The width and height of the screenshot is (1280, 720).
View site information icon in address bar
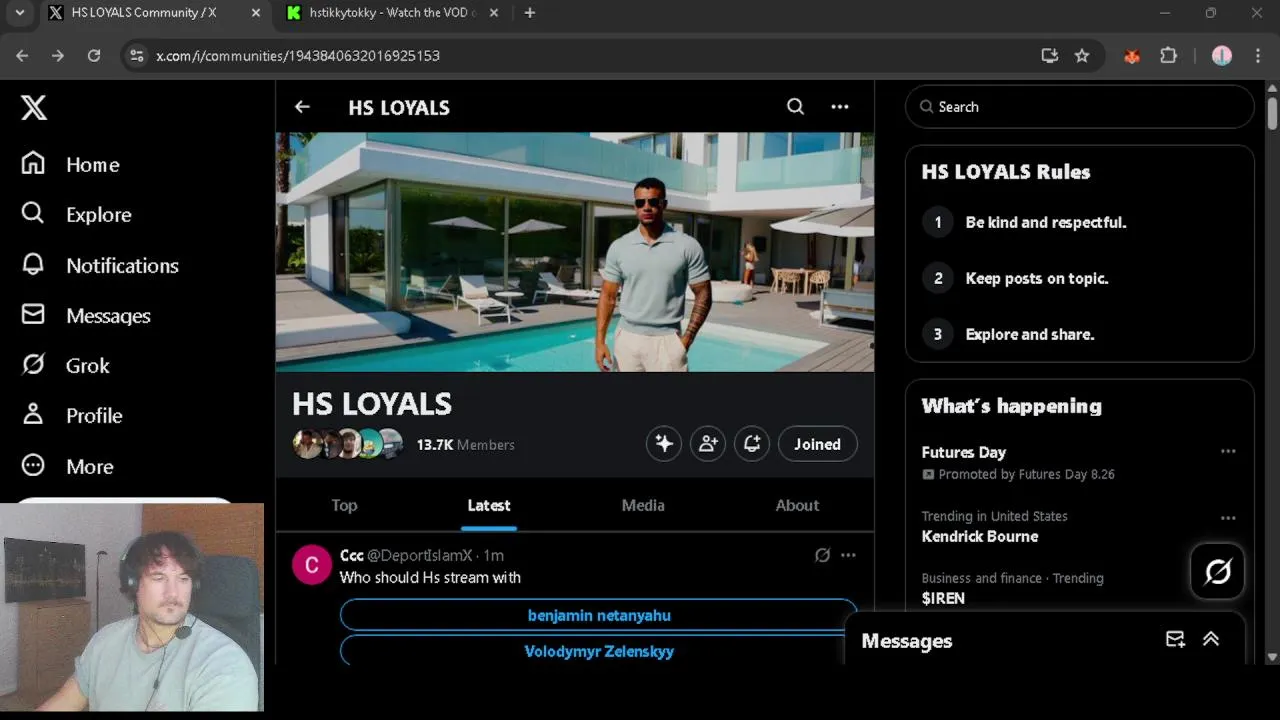(138, 56)
